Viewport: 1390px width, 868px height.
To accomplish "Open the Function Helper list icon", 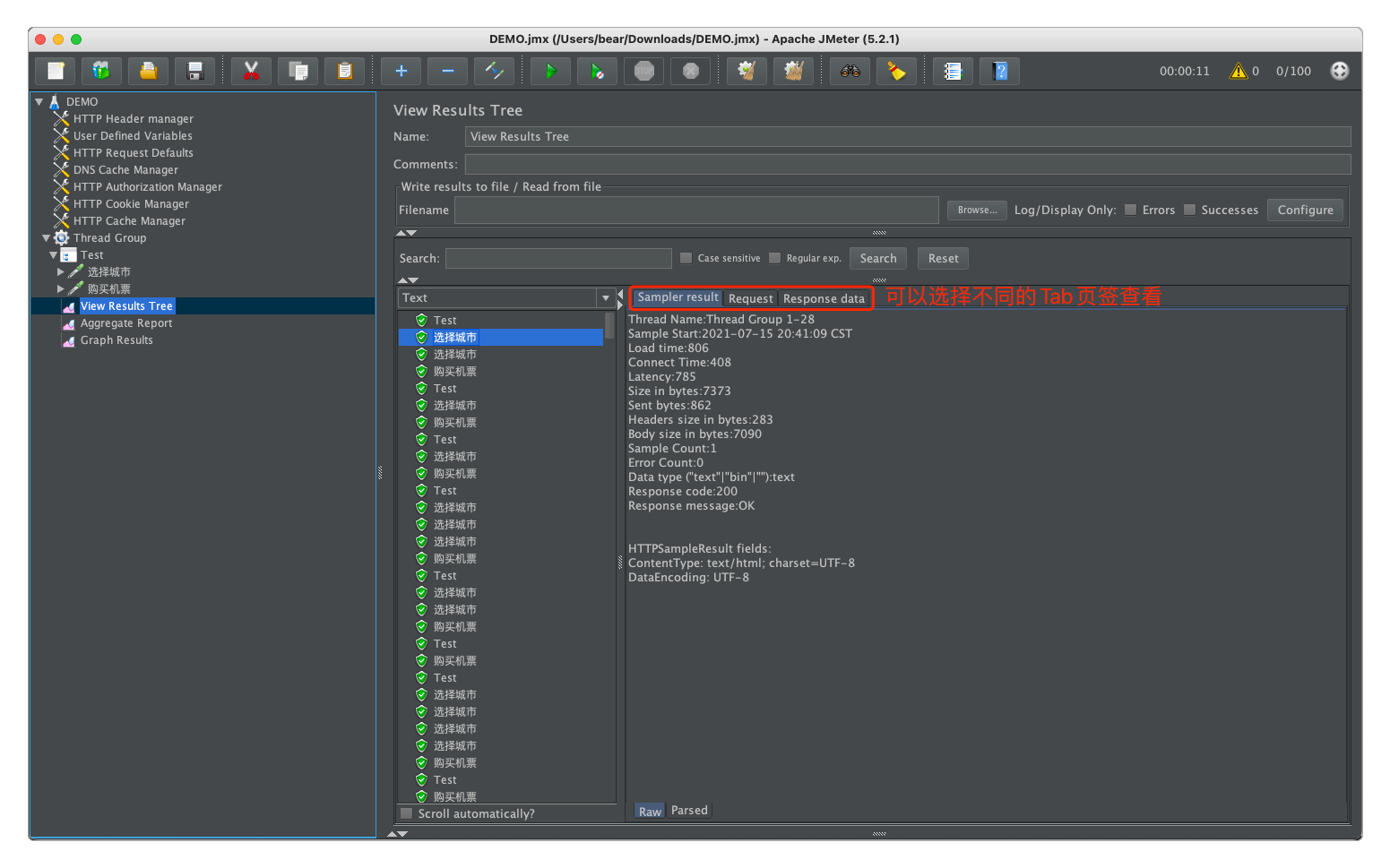I will pyautogui.click(x=953, y=71).
